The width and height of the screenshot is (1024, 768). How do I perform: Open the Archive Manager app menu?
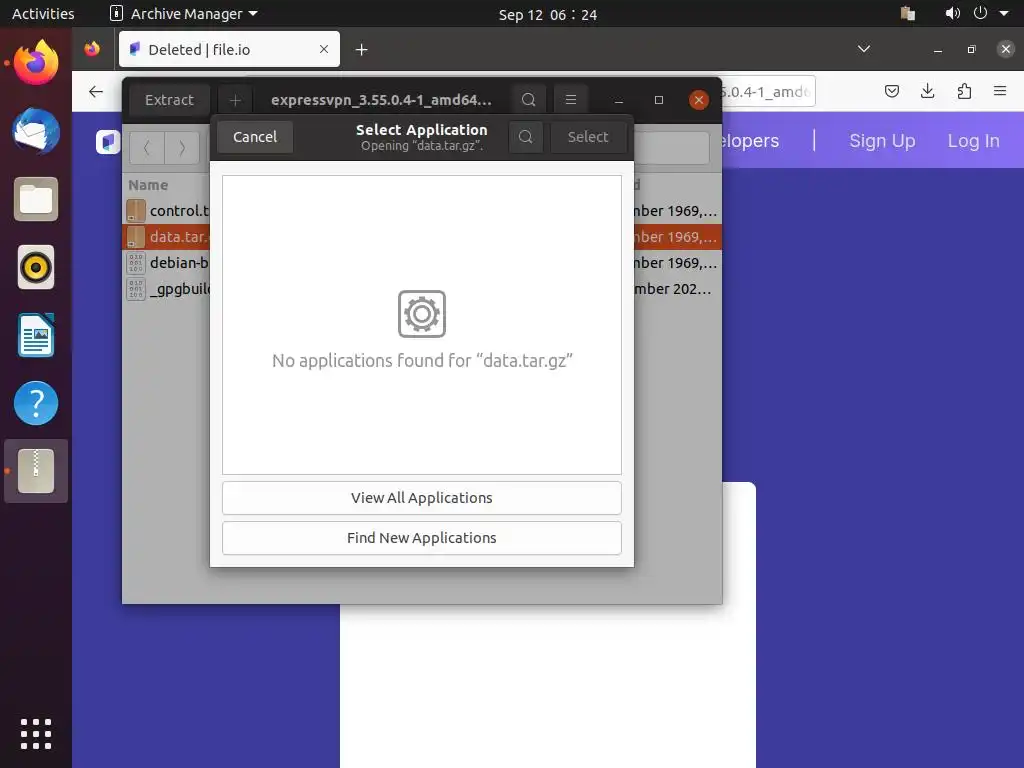pos(184,14)
